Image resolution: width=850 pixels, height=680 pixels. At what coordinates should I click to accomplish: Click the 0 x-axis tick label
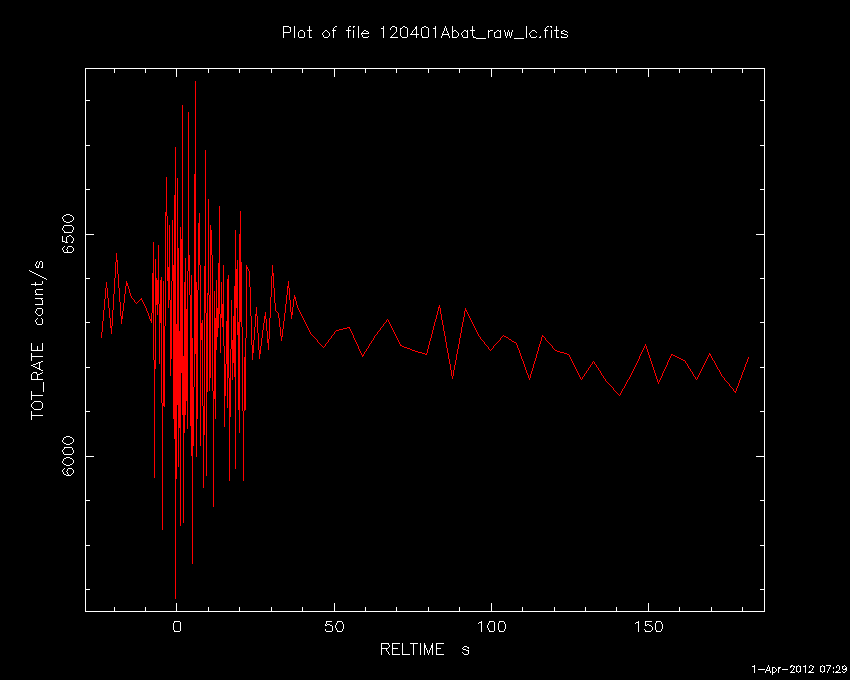tap(177, 627)
